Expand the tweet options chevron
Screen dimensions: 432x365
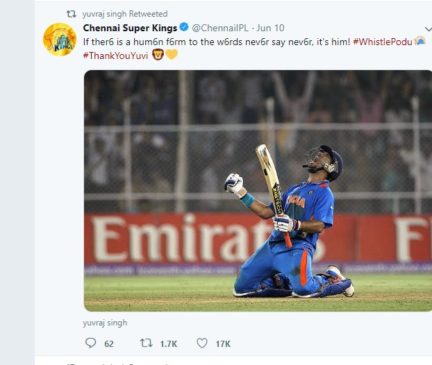tap(428, 29)
